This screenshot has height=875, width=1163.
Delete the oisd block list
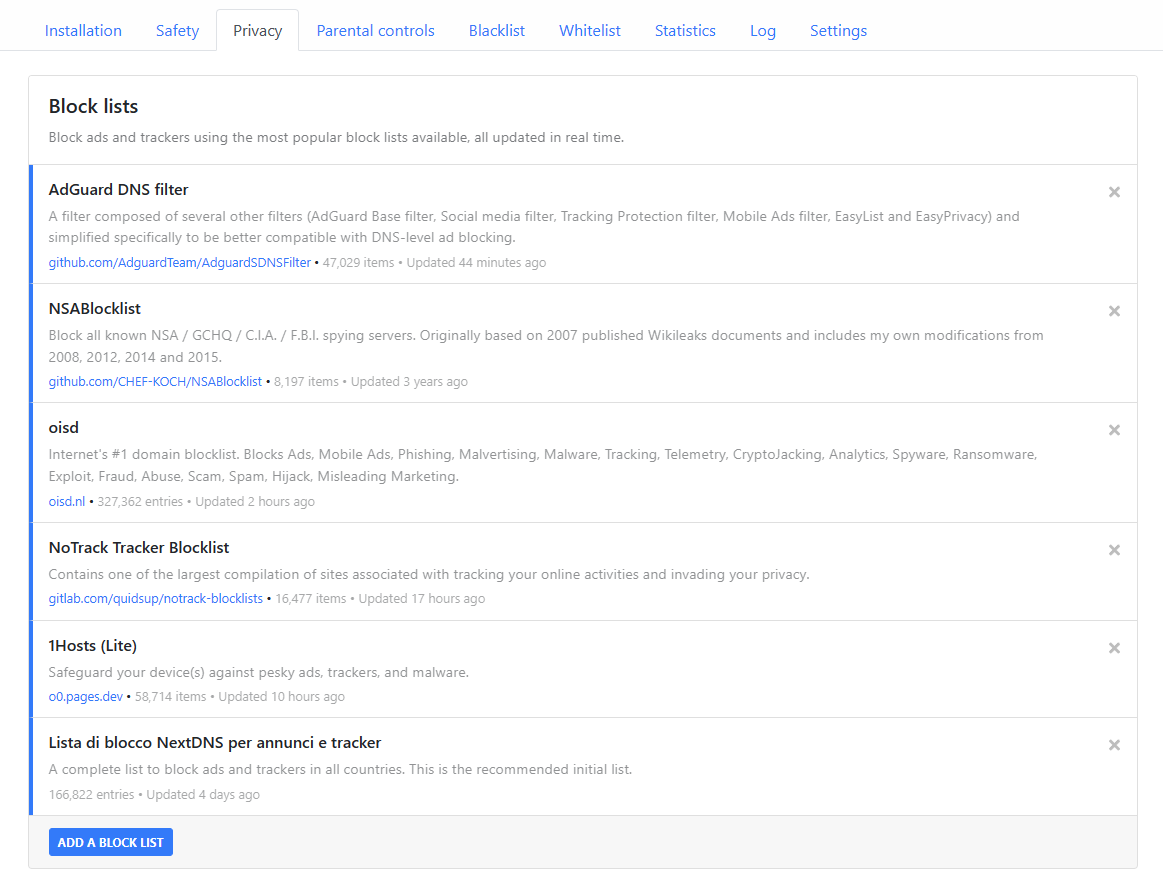[x=1114, y=430]
